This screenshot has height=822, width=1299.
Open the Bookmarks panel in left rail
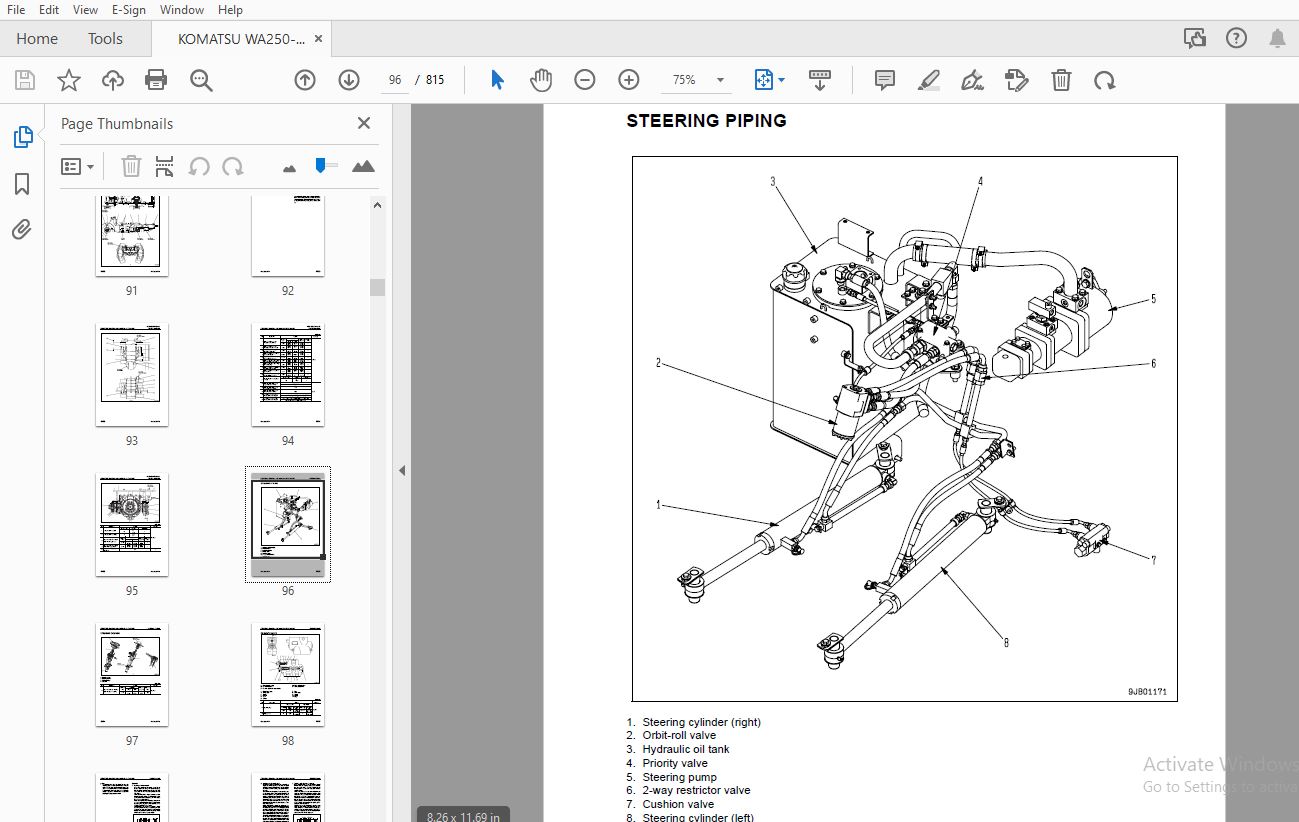22,184
